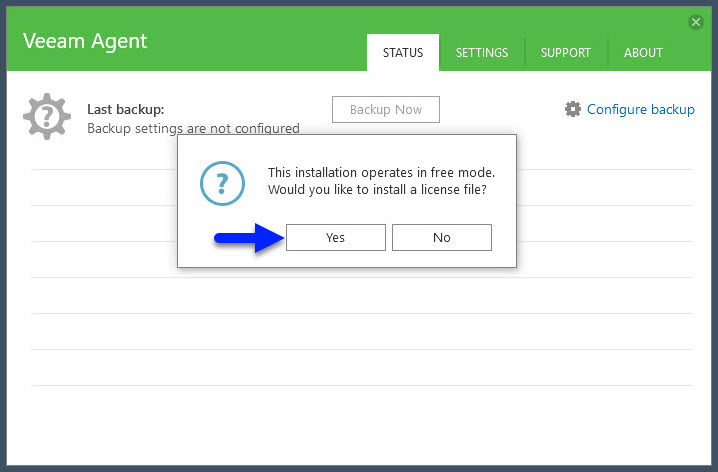This screenshot has width=718, height=472.
Task: Click 'Backup settings are not configured' text
Action: point(193,128)
